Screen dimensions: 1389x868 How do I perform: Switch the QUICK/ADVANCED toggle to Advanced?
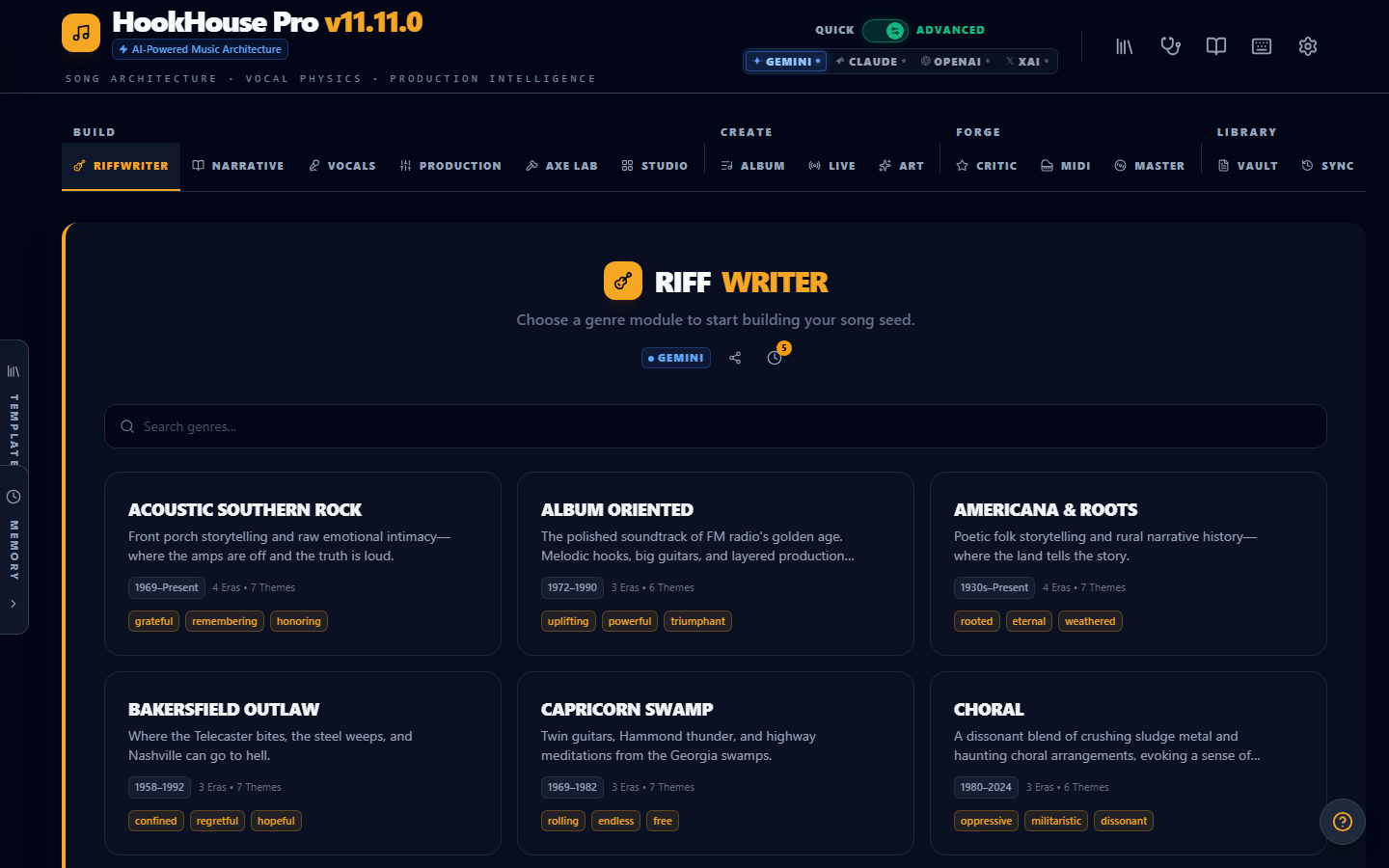point(885,30)
